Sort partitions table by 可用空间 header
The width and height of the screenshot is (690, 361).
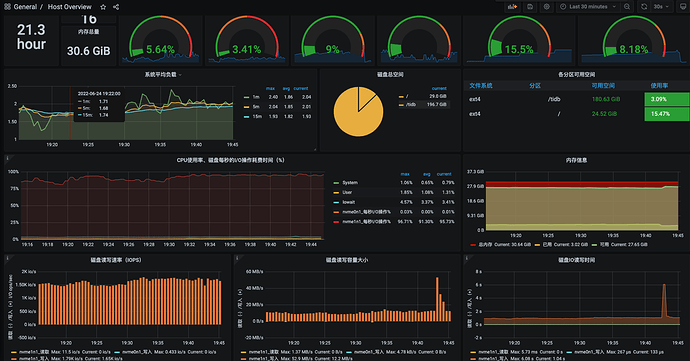(x=603, y=86)
